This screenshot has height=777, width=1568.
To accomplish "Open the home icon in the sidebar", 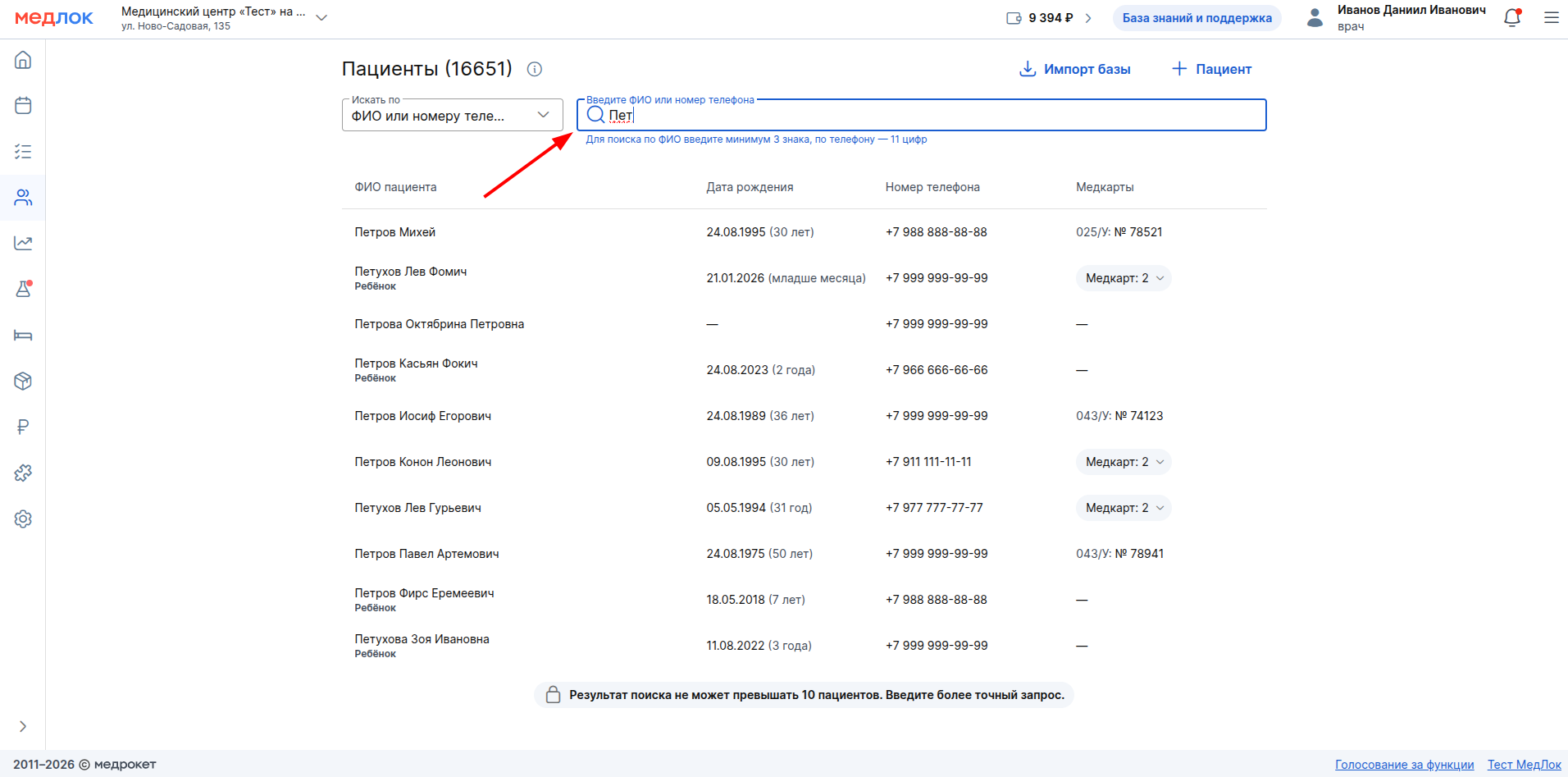I will (x=23, y=60).
